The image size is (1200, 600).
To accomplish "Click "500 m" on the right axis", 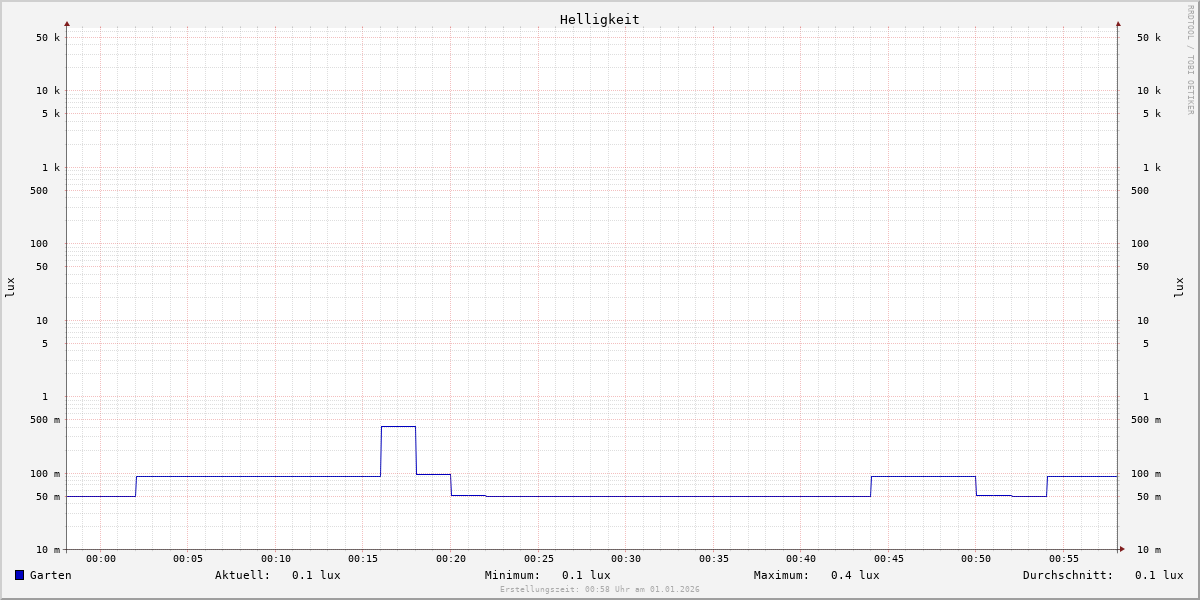I will (x=1146, y=420).
